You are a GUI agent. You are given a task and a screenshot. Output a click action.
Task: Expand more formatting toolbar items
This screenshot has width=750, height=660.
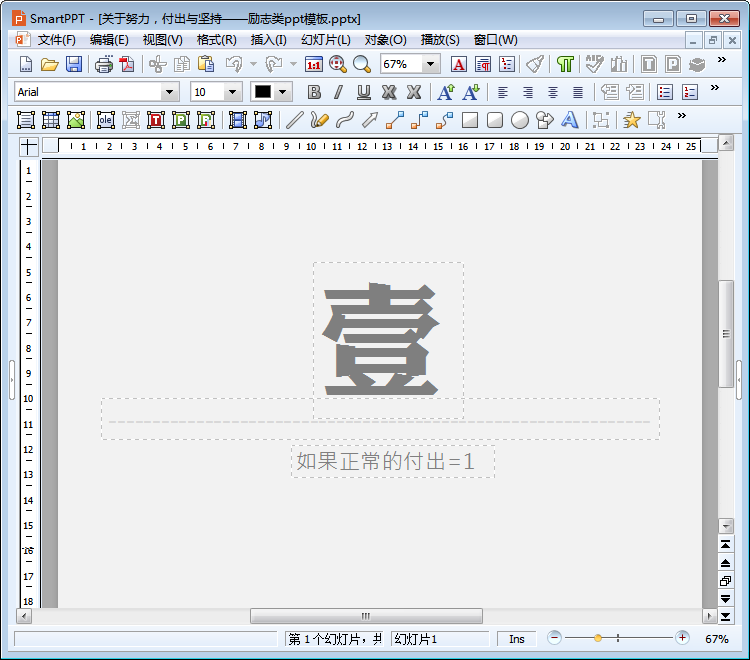pyautogui.click(x=714, y=88)
